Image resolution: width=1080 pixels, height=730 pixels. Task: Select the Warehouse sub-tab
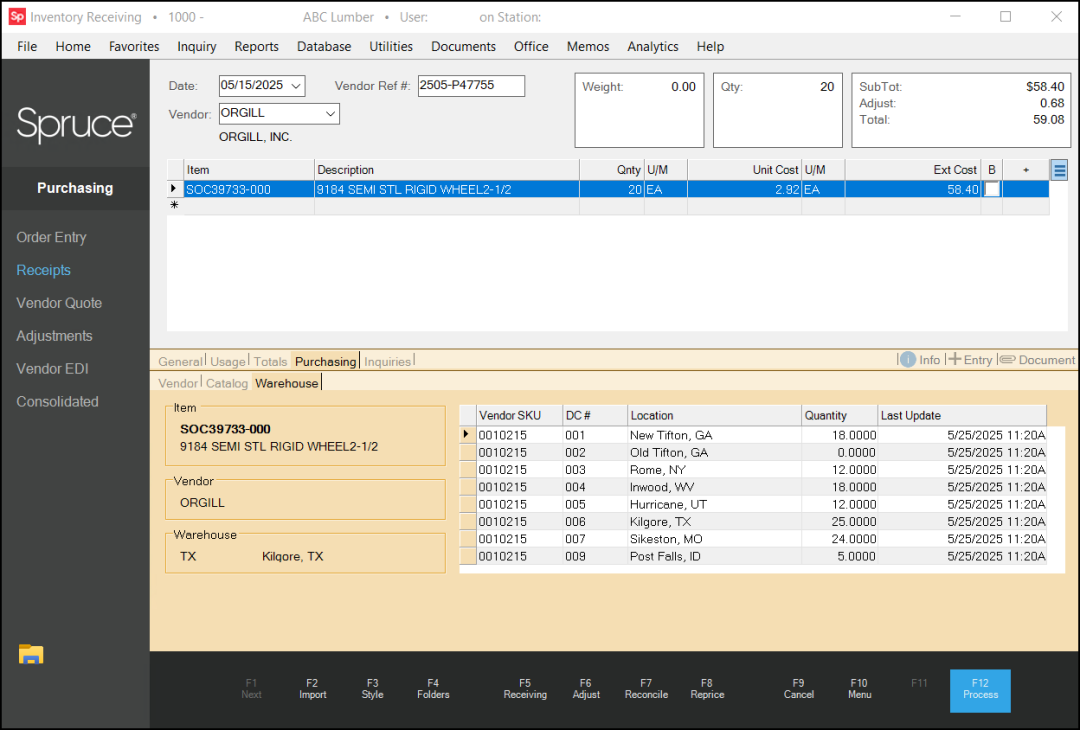pos(287,383)
